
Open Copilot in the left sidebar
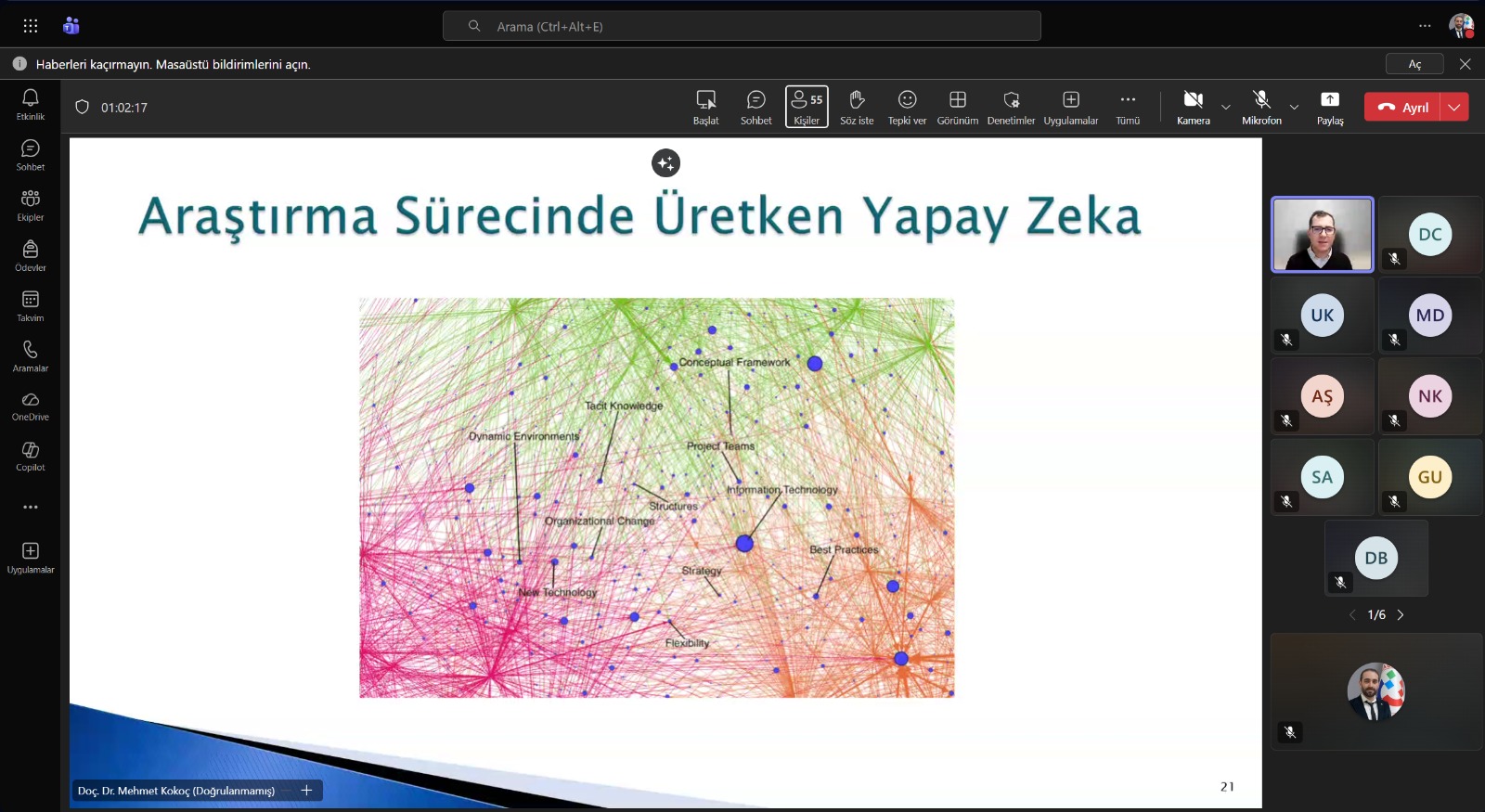(31, 456)
